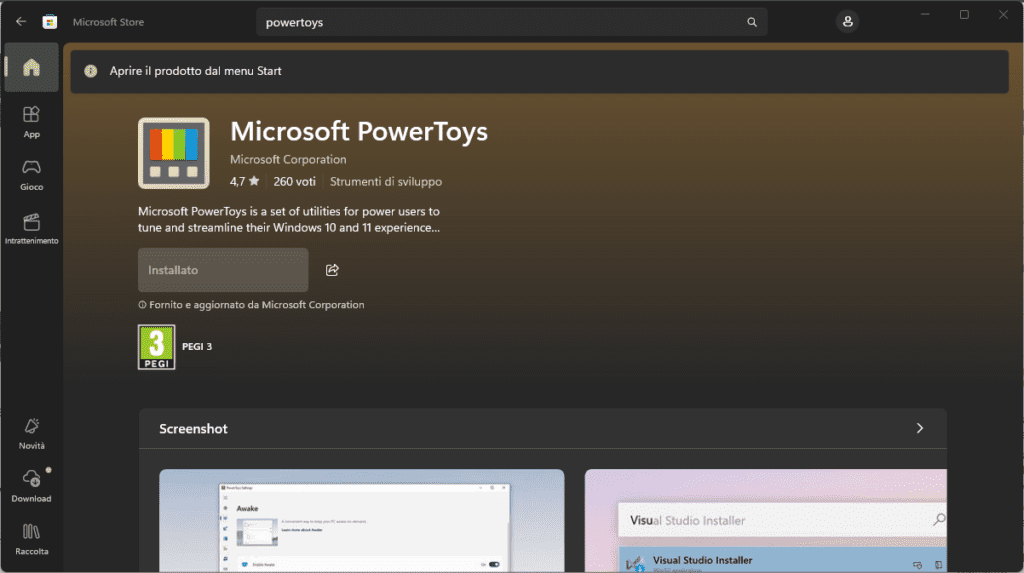1024x573 pixels.
Task: Open Intrattenimento in the sidebar
Action: [31, 228]
